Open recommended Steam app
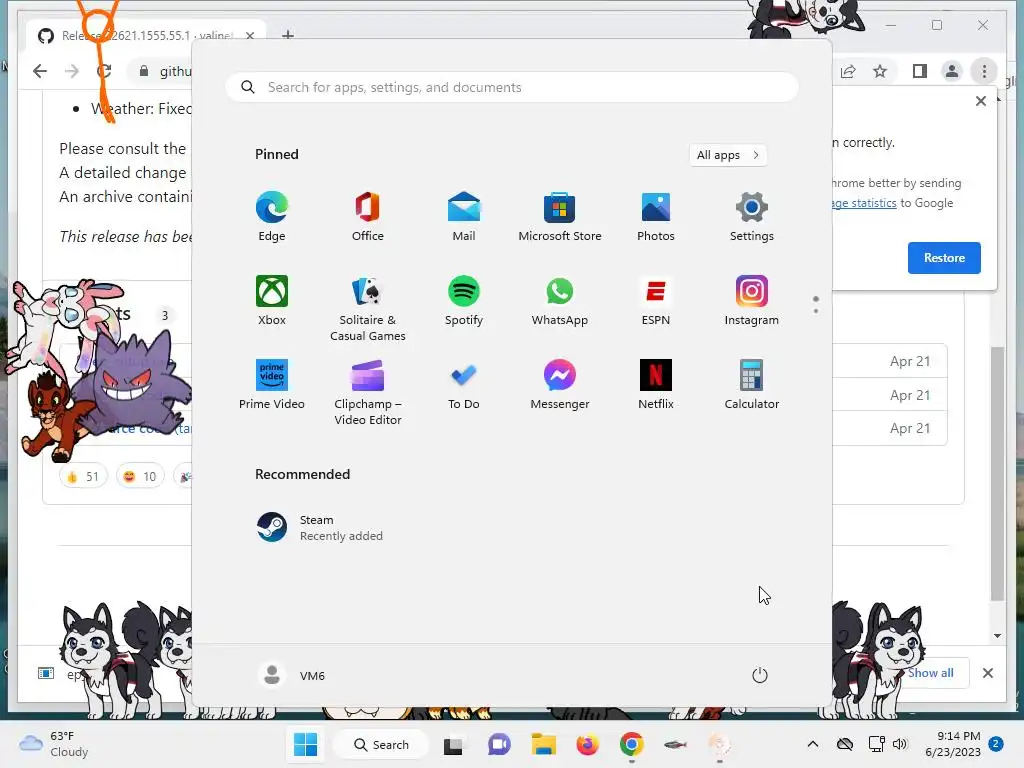This screenshot has width=1024, height=768. point(320,528)
